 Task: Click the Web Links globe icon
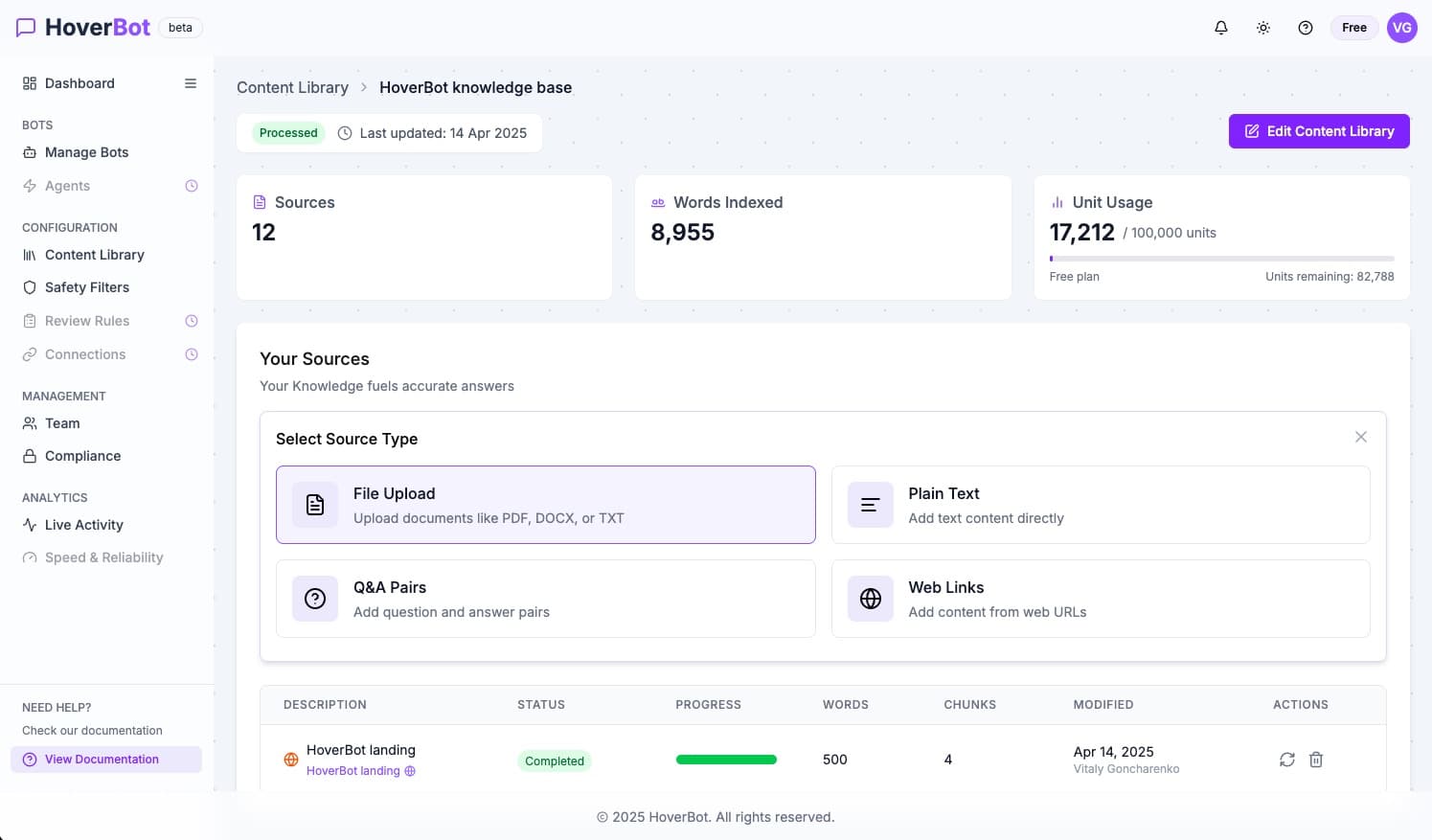tap(870, 598)
